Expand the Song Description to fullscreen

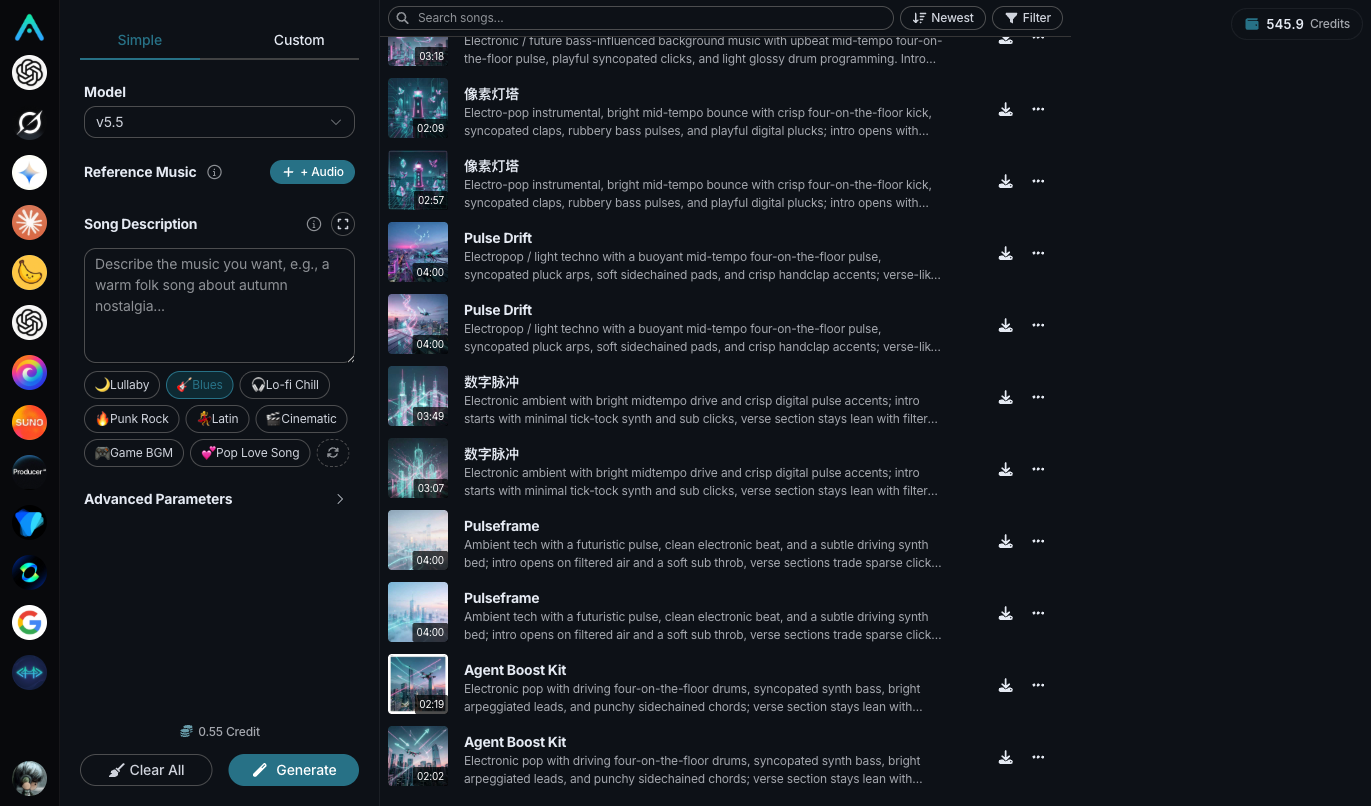pos(343,224)
